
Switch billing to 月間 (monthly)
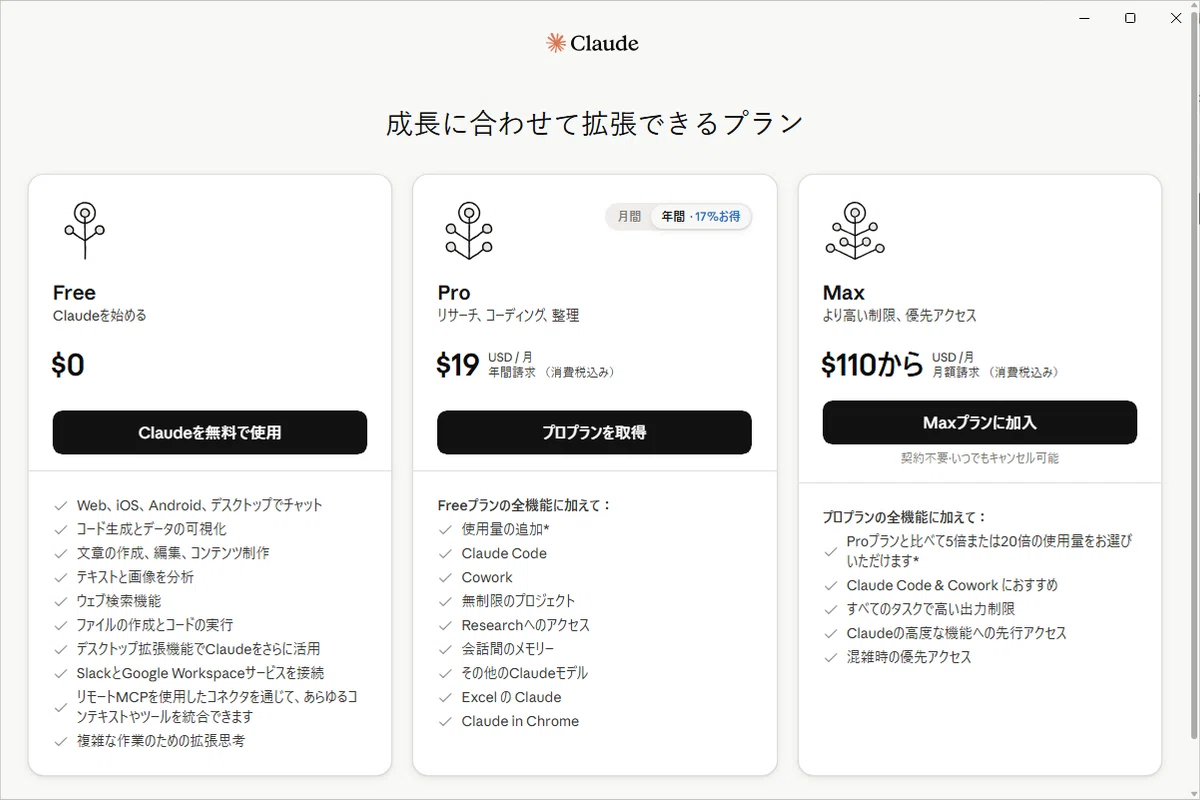tap(629, 216)
